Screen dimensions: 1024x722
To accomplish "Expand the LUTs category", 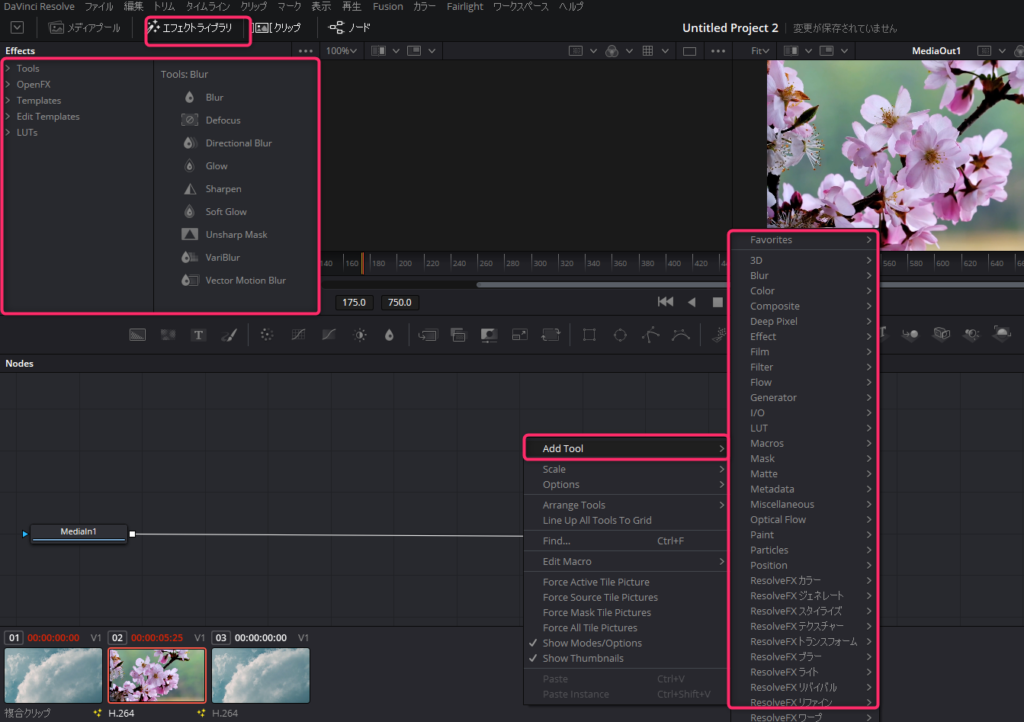I will tap(8, 132).
